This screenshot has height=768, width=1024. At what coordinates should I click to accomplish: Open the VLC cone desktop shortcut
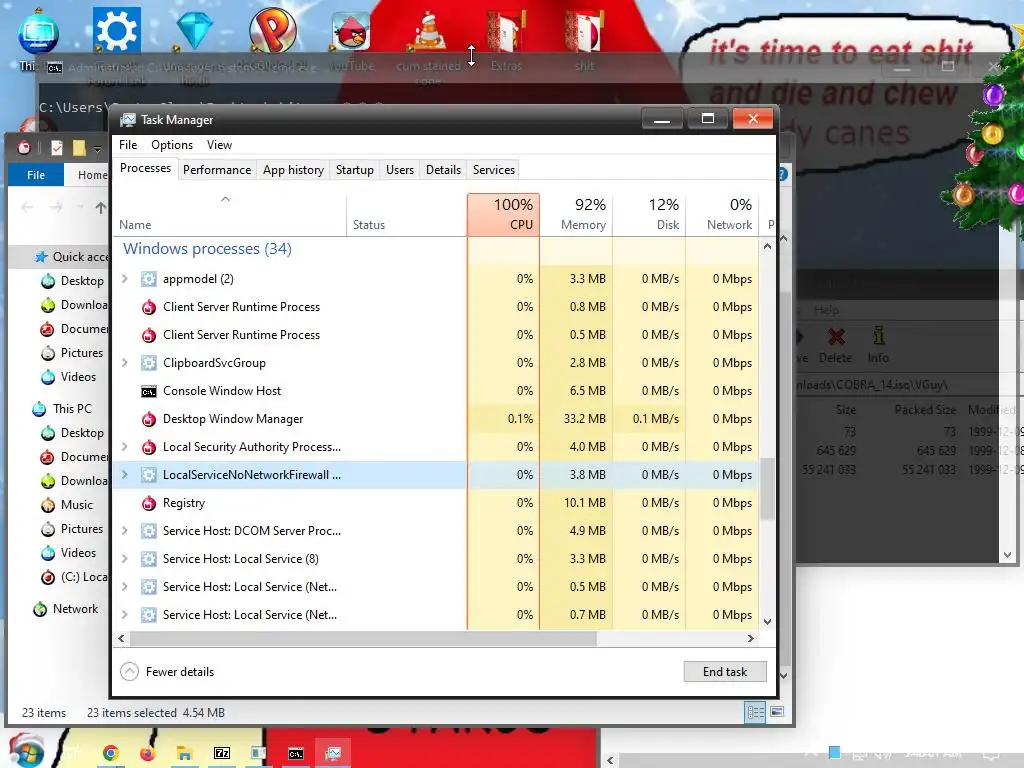[428, 31]
